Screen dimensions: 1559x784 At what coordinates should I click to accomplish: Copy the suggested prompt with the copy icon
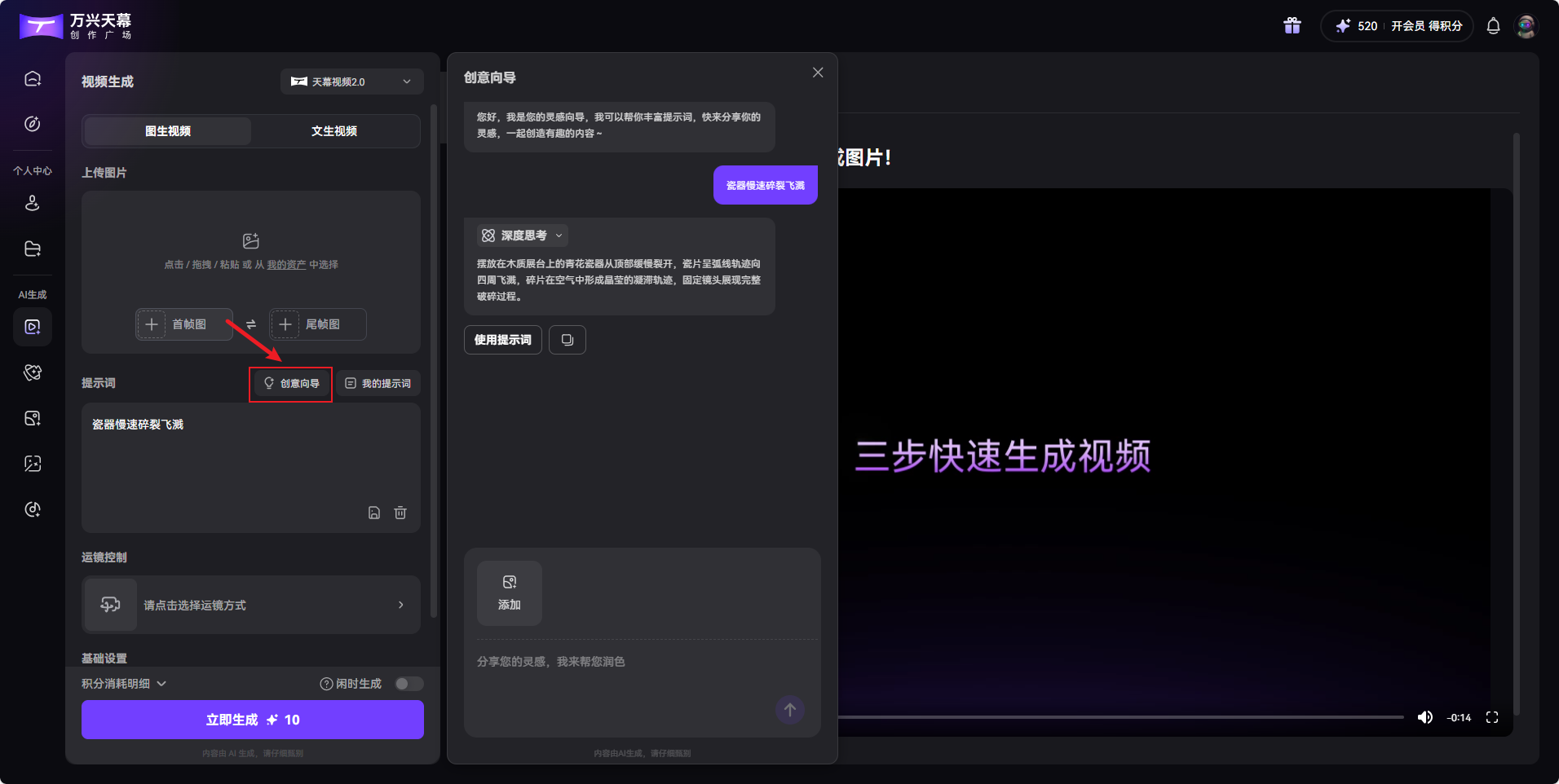567,340
